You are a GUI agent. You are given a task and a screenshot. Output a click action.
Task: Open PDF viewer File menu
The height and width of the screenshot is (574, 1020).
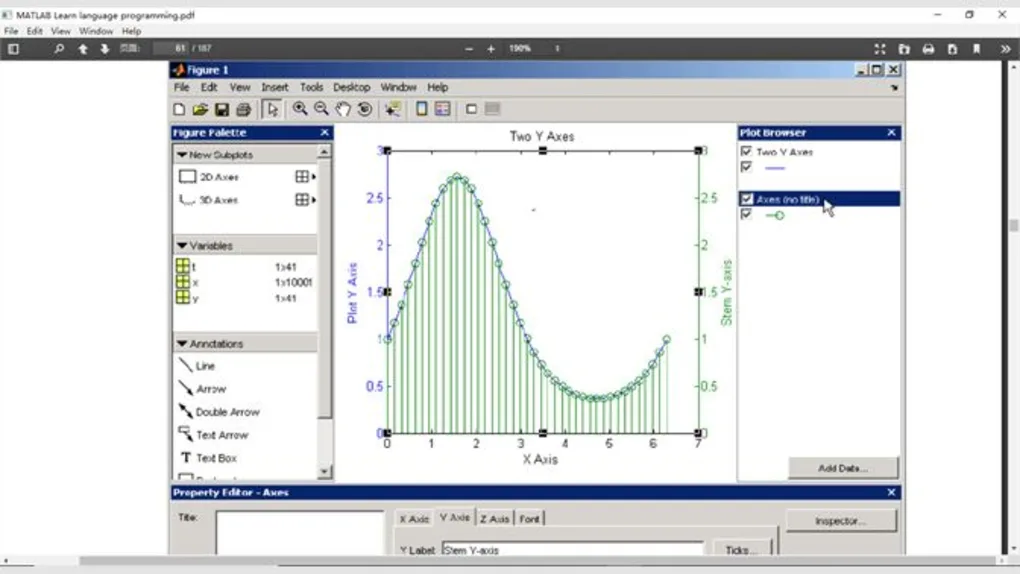(x=11, y=31)
